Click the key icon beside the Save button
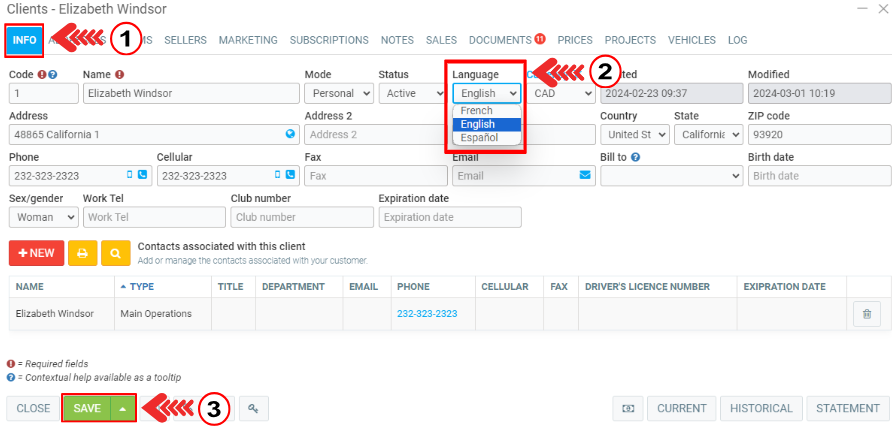The height and width of the screenshot is (427, 892). [x=254, y=408]
